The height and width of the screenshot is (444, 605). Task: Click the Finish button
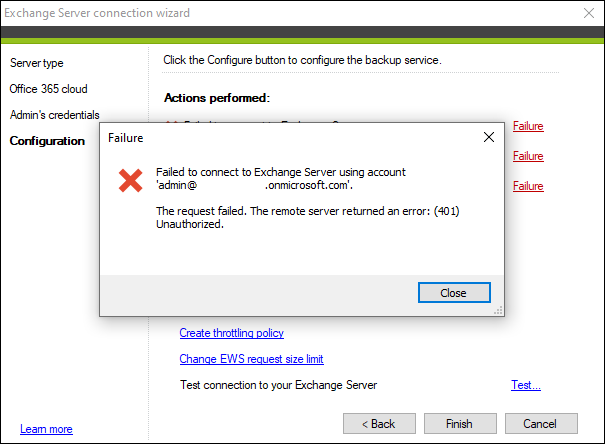tap(460, 424)
